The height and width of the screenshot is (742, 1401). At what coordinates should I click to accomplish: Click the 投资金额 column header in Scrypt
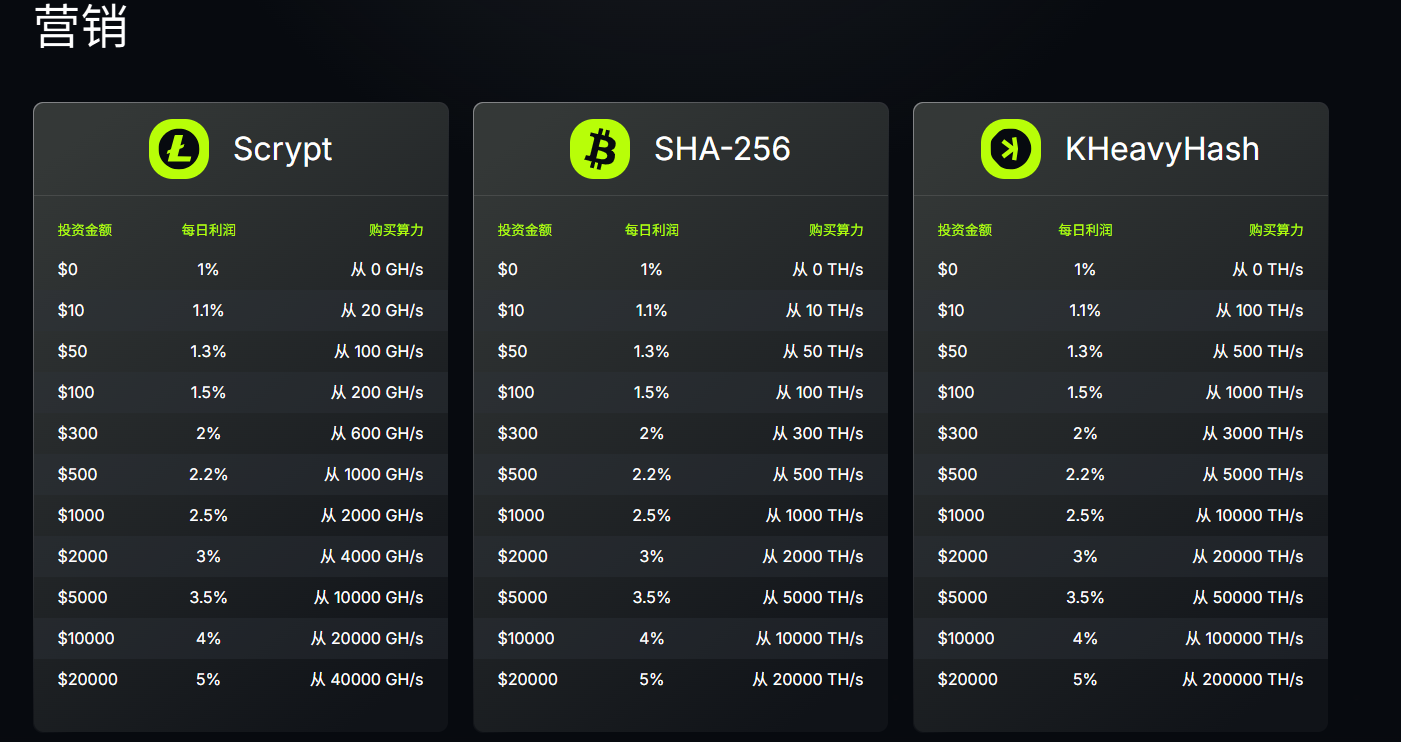point(85,230)
